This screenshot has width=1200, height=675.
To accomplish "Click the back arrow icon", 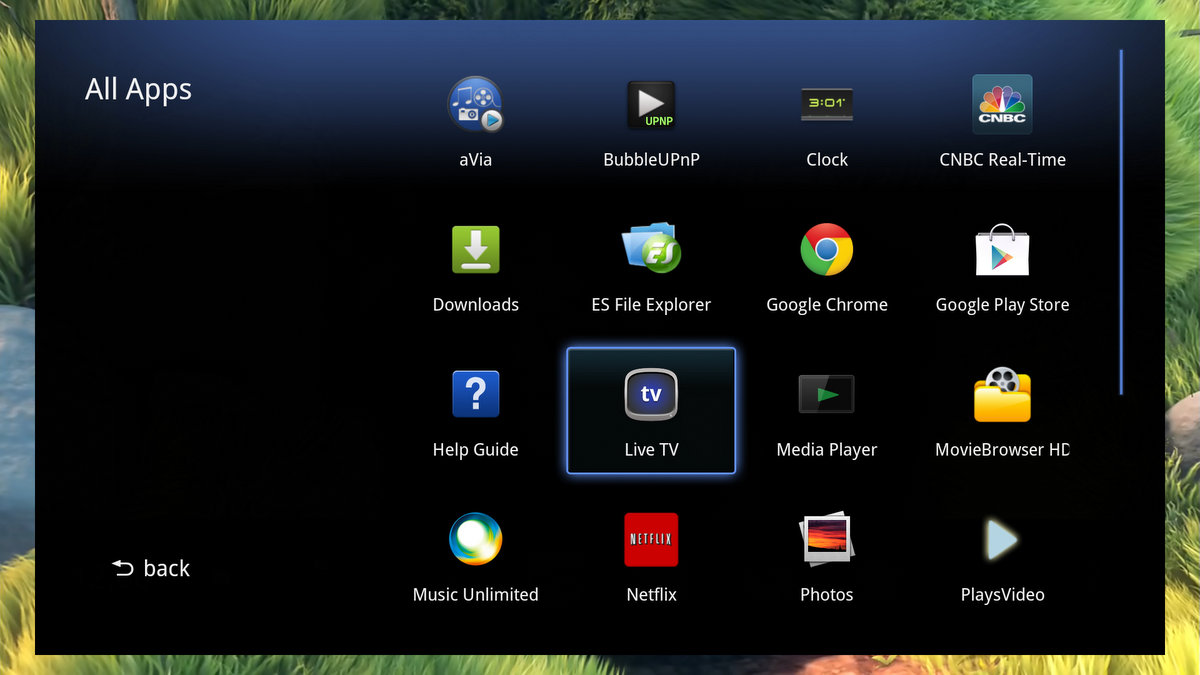I will 122,568.
